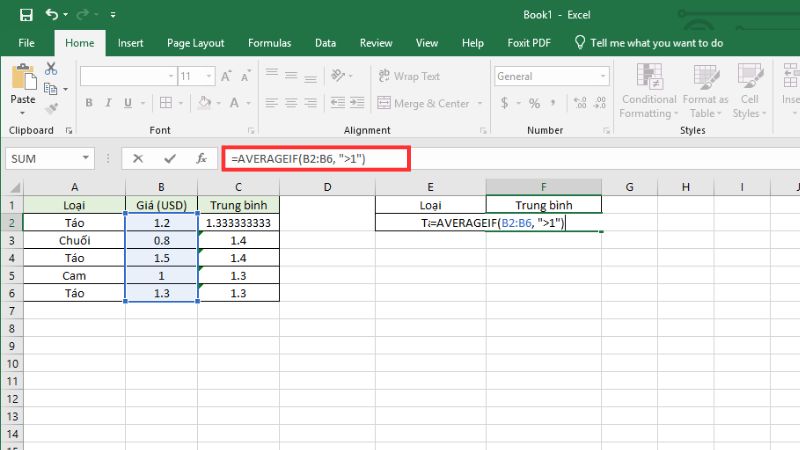Cancel the formula entry with X icon
800x450 pixels.
click(x=138, y=158)
